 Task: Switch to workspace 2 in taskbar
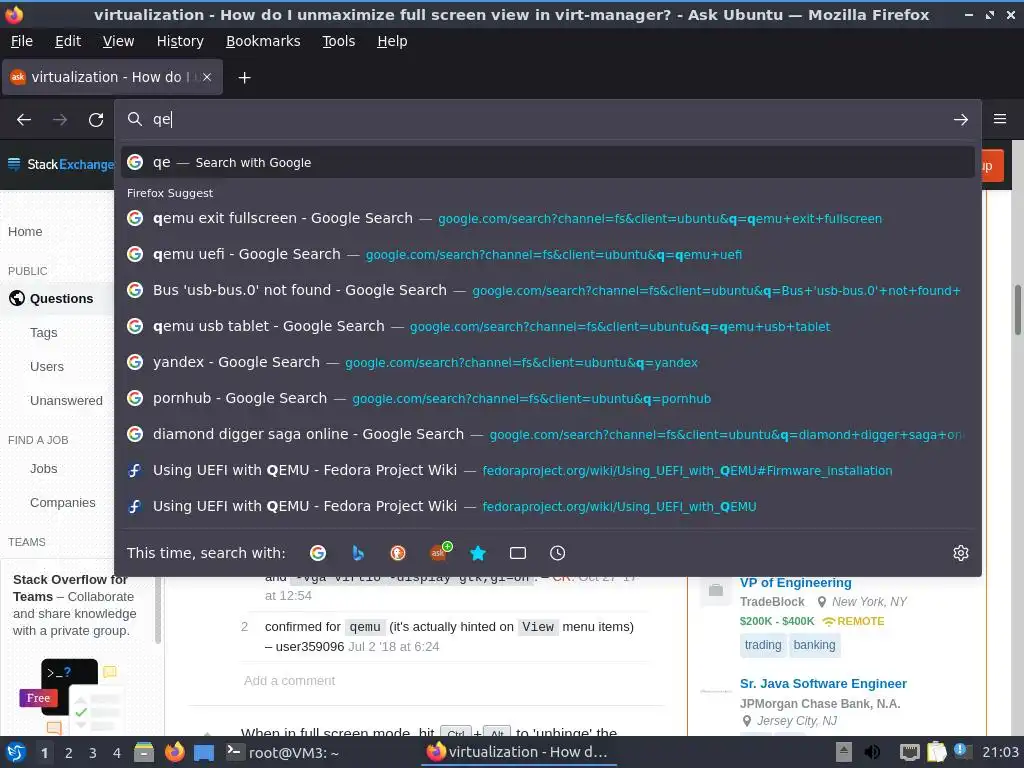68,753
